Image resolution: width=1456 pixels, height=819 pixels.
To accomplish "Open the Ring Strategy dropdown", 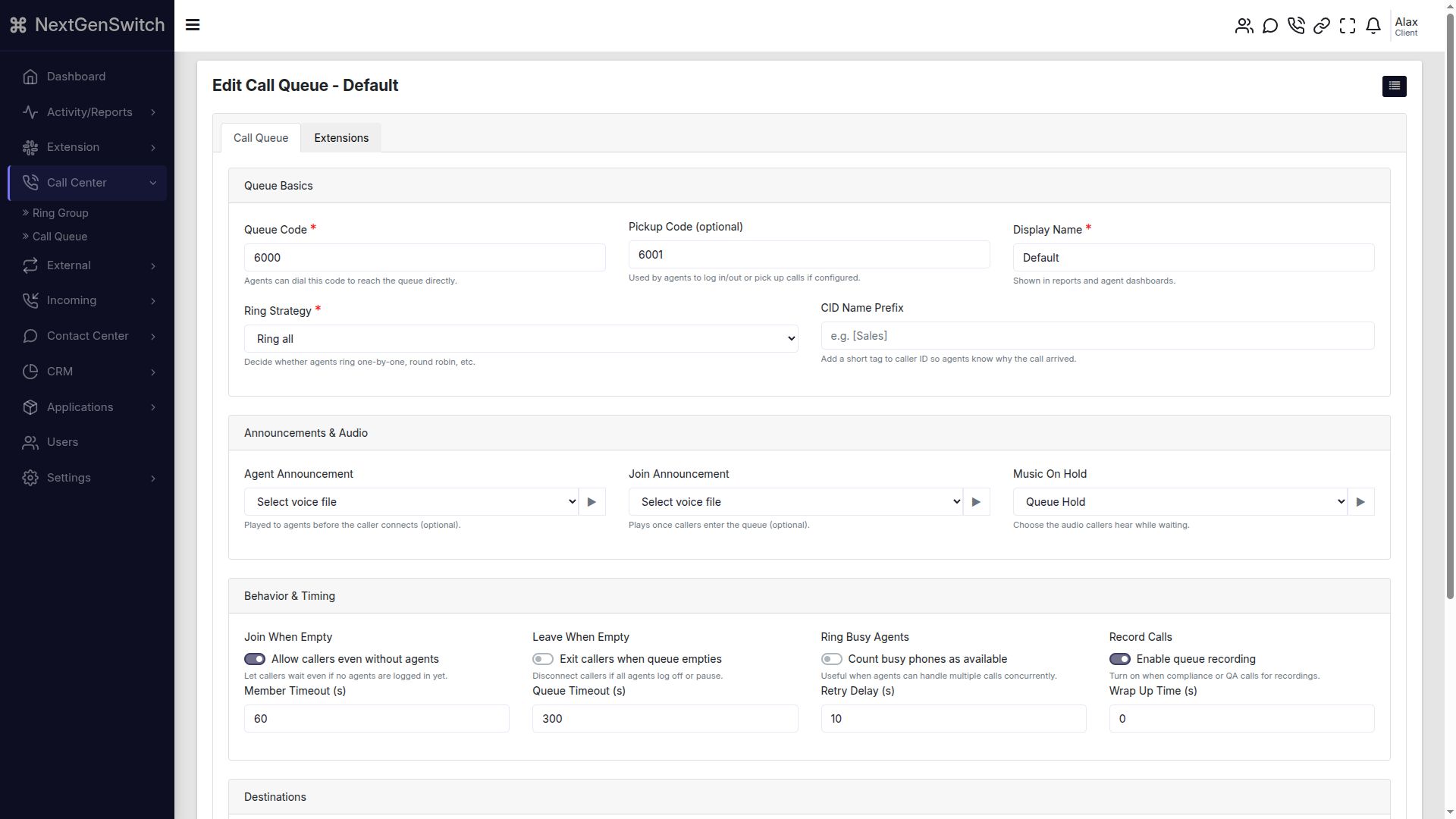I will pyautogui.click(x=520, y=339).
